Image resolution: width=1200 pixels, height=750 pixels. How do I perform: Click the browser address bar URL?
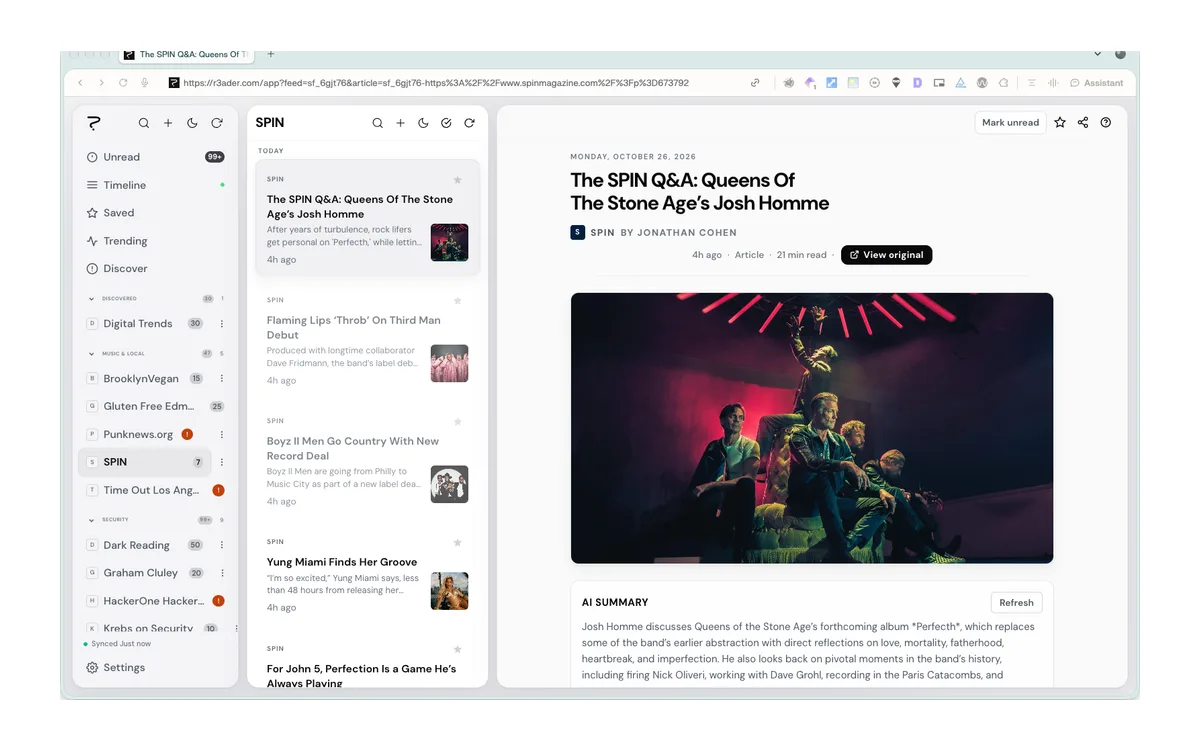436,83
